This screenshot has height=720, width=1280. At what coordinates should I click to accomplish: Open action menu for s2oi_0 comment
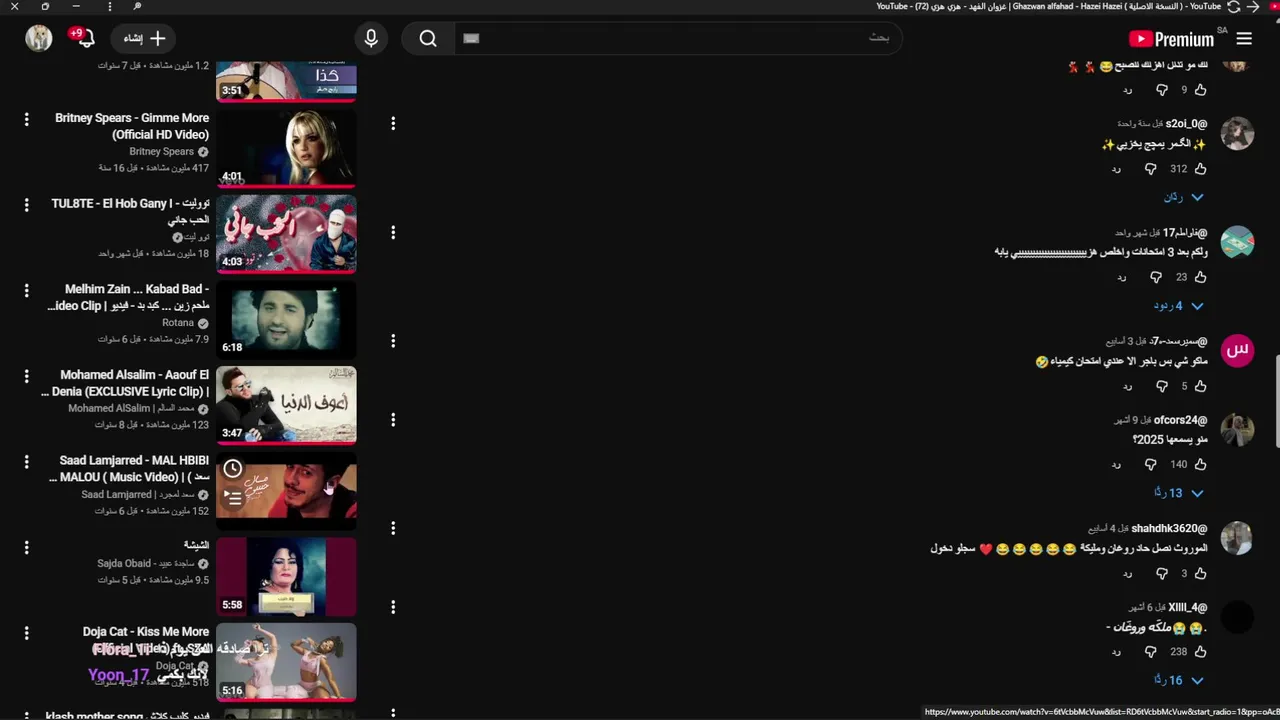[x=393, y=123]
